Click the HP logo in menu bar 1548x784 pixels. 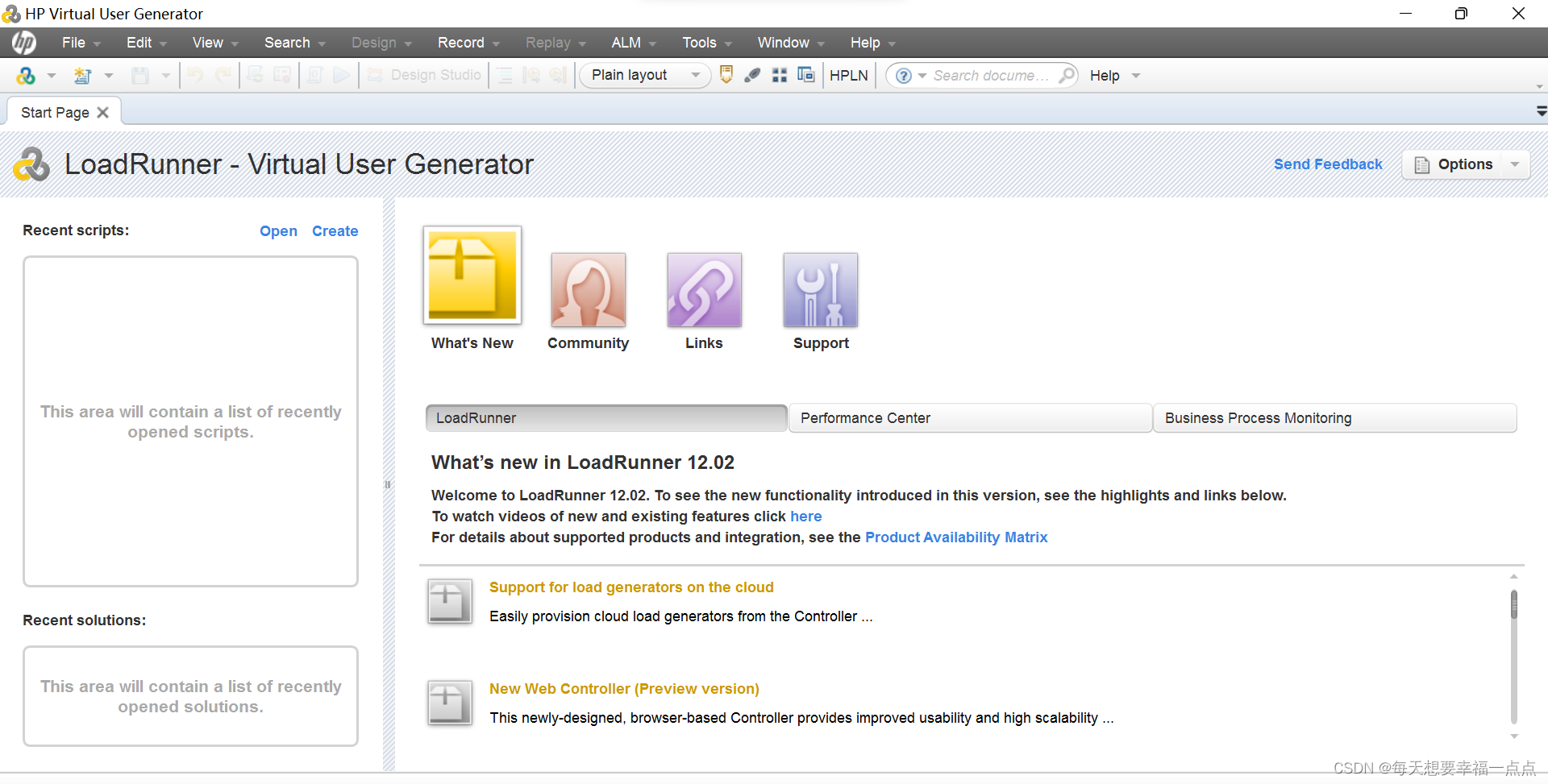tap(24, 43)
